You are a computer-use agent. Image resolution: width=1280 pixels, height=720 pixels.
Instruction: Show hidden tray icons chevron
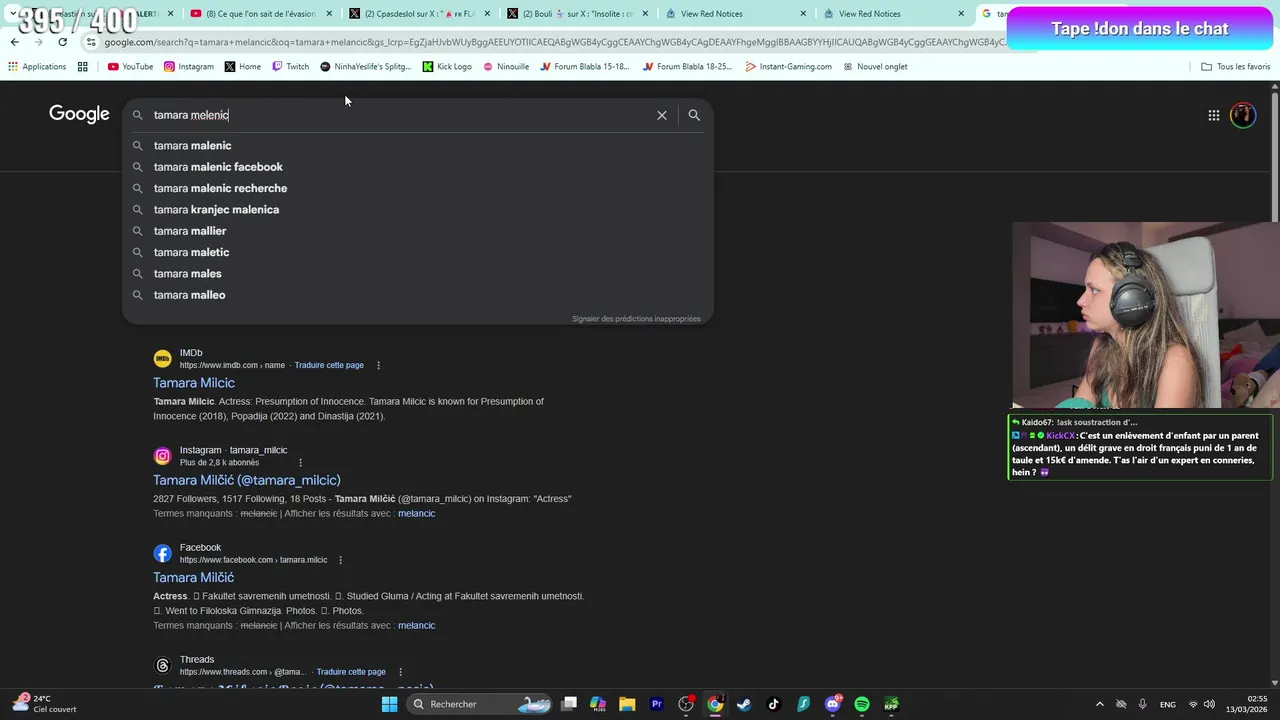(x=1099, y=704)
